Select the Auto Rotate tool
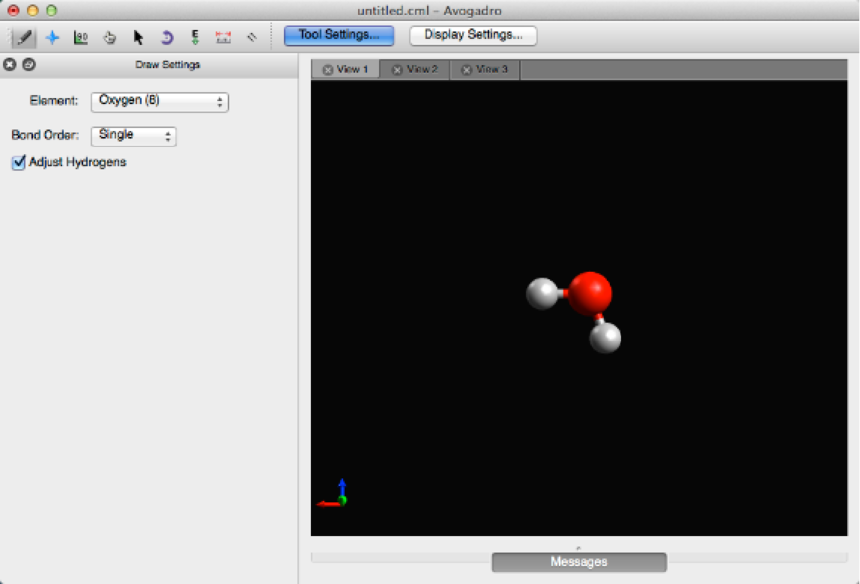The width and height of the screenshot is (860, 584). pos(167,37)
